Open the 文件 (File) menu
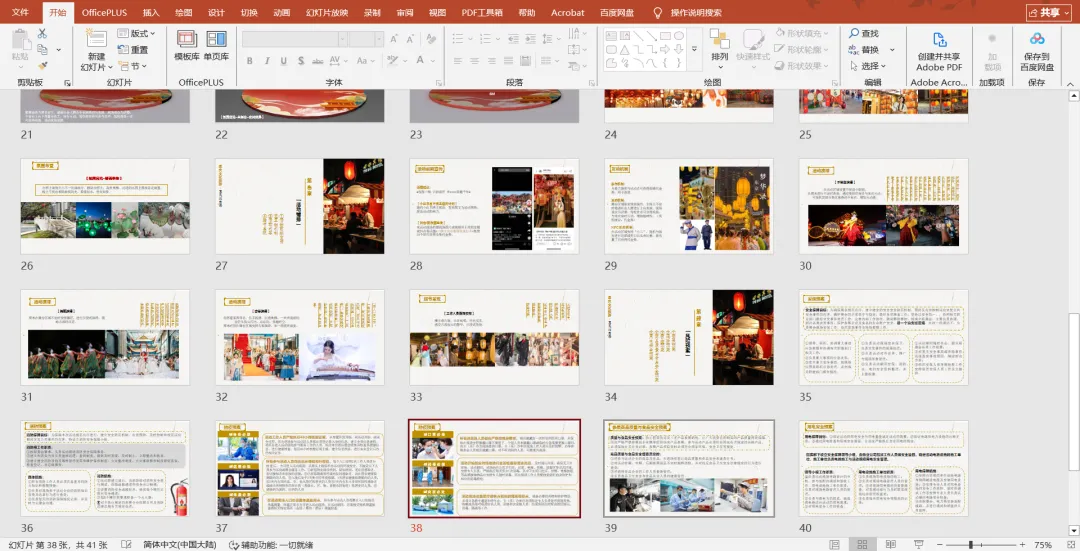 click(21, 12)
